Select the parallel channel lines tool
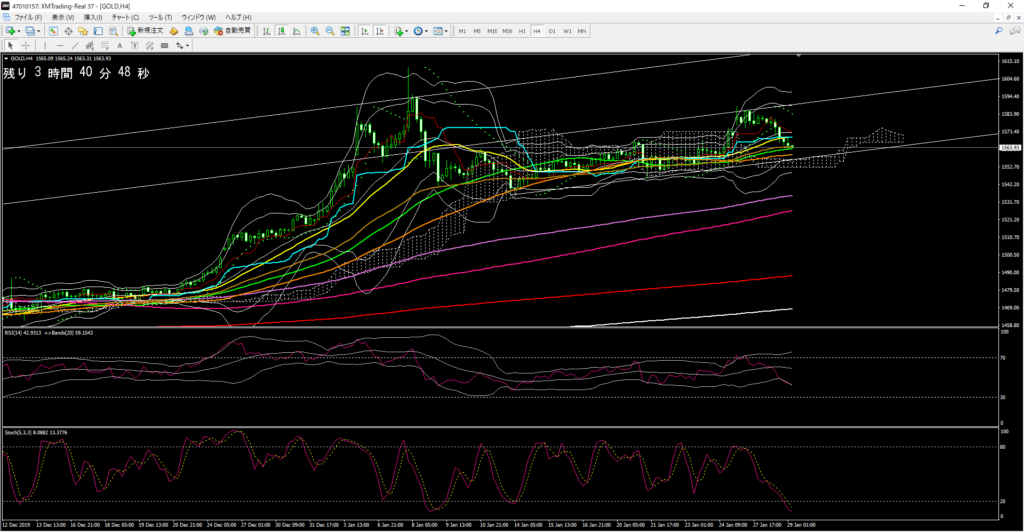 pos(150,45)
